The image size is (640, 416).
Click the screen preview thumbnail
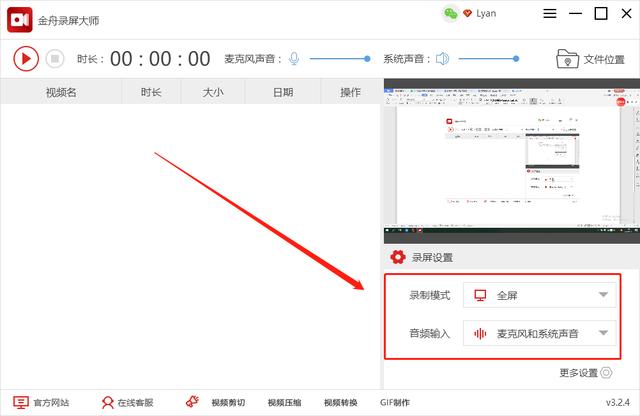(511, 161)
